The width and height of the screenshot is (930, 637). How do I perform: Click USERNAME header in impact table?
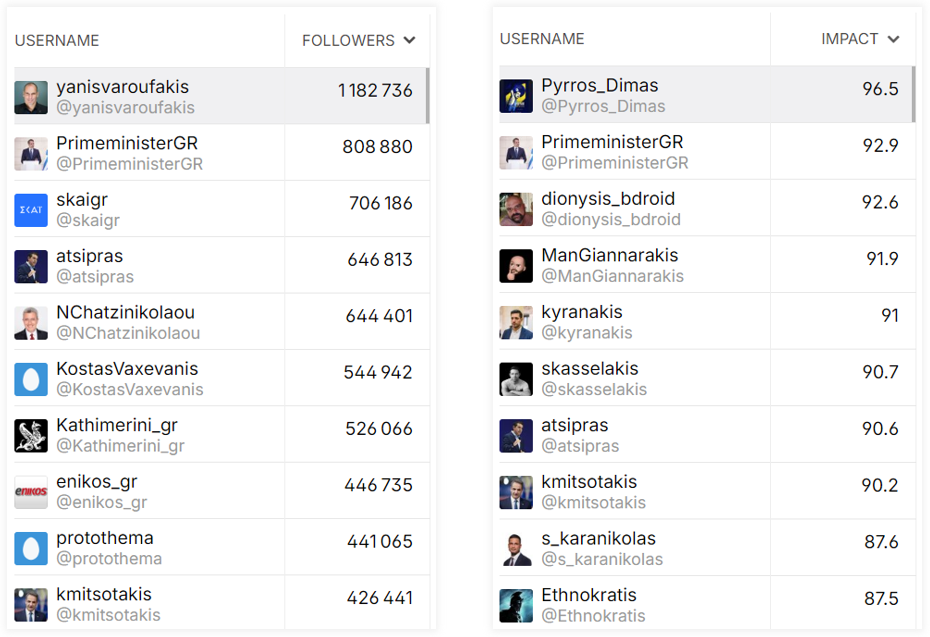(x=542, y=39)
